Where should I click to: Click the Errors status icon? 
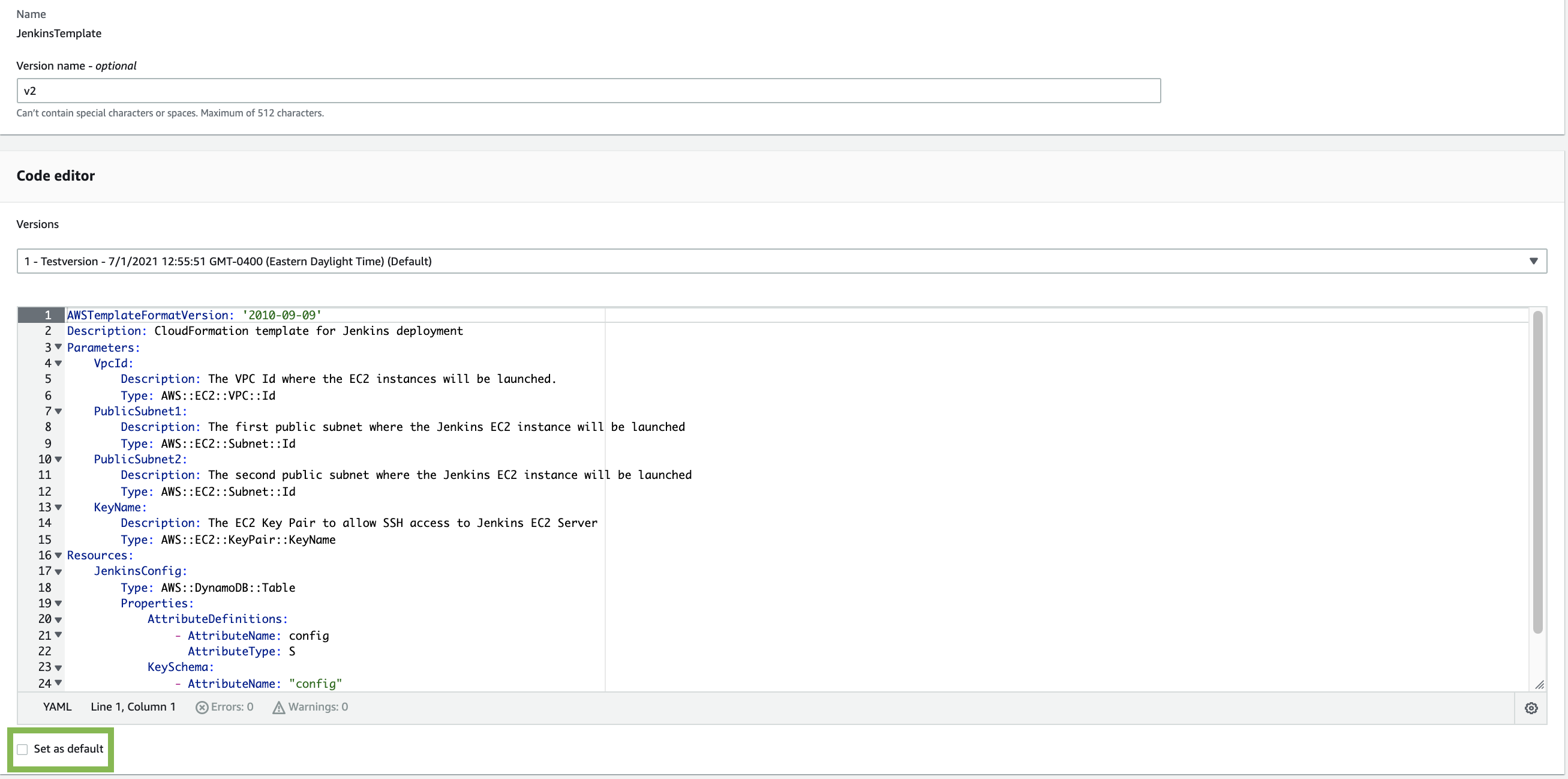202,707
